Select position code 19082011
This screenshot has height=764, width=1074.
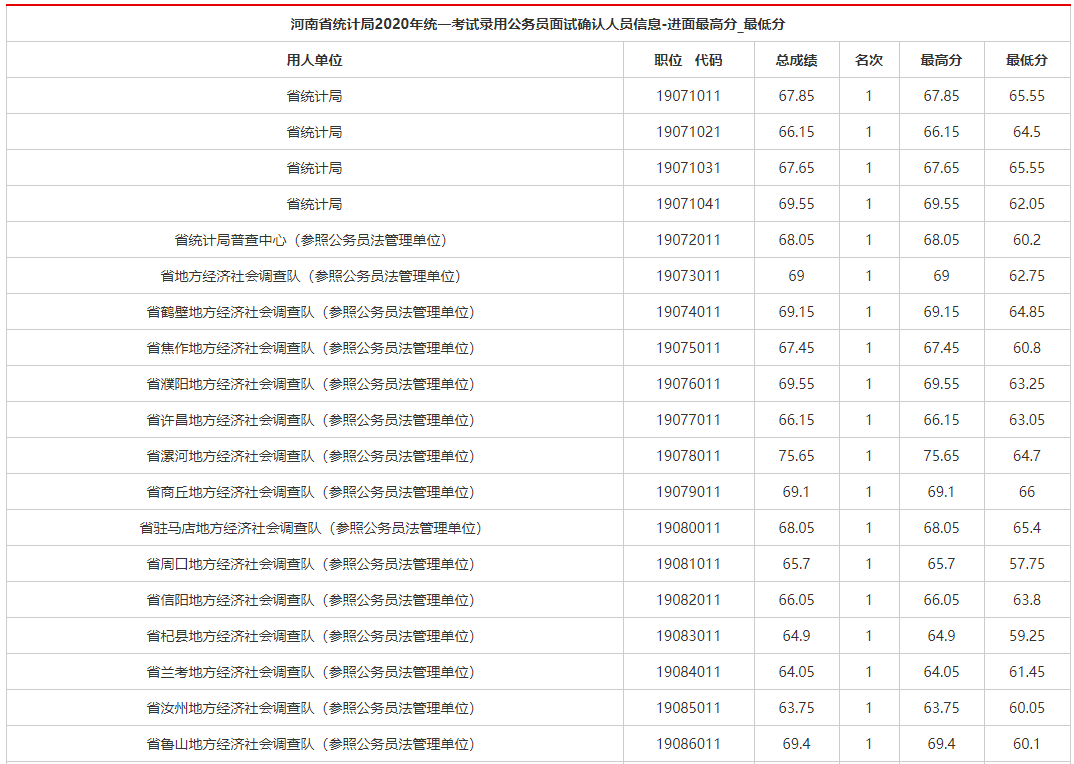tap(688, 600)
